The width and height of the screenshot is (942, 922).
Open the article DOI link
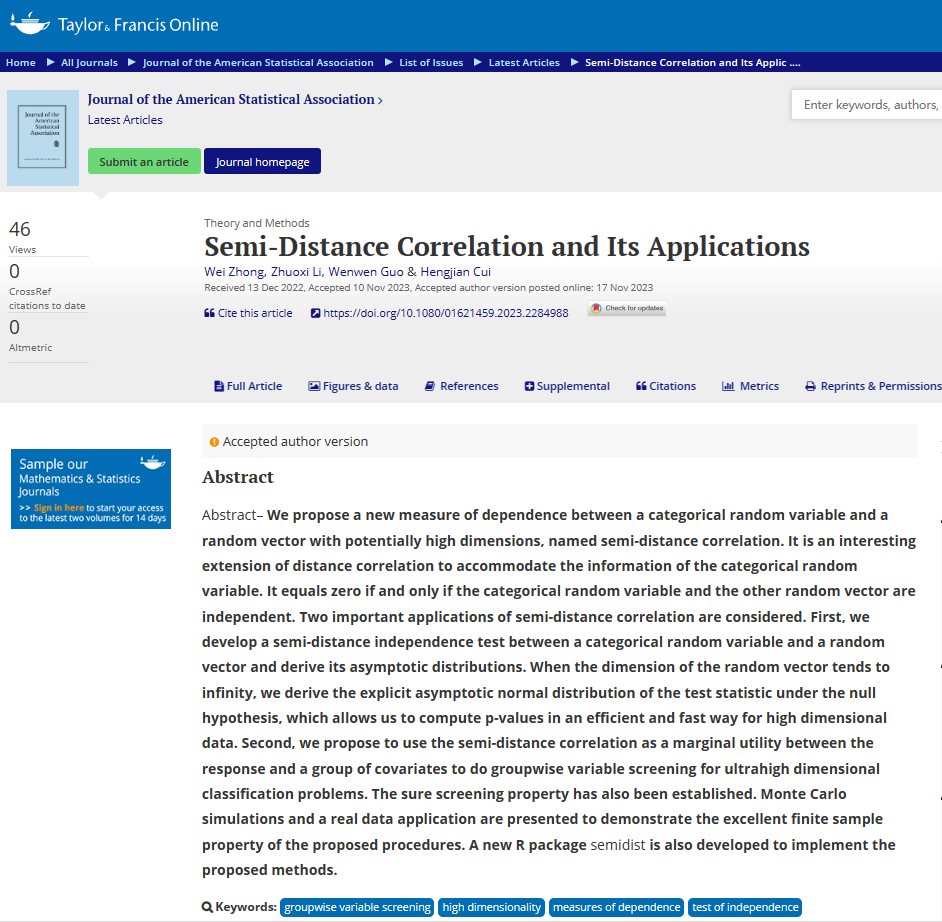(445, 313)
